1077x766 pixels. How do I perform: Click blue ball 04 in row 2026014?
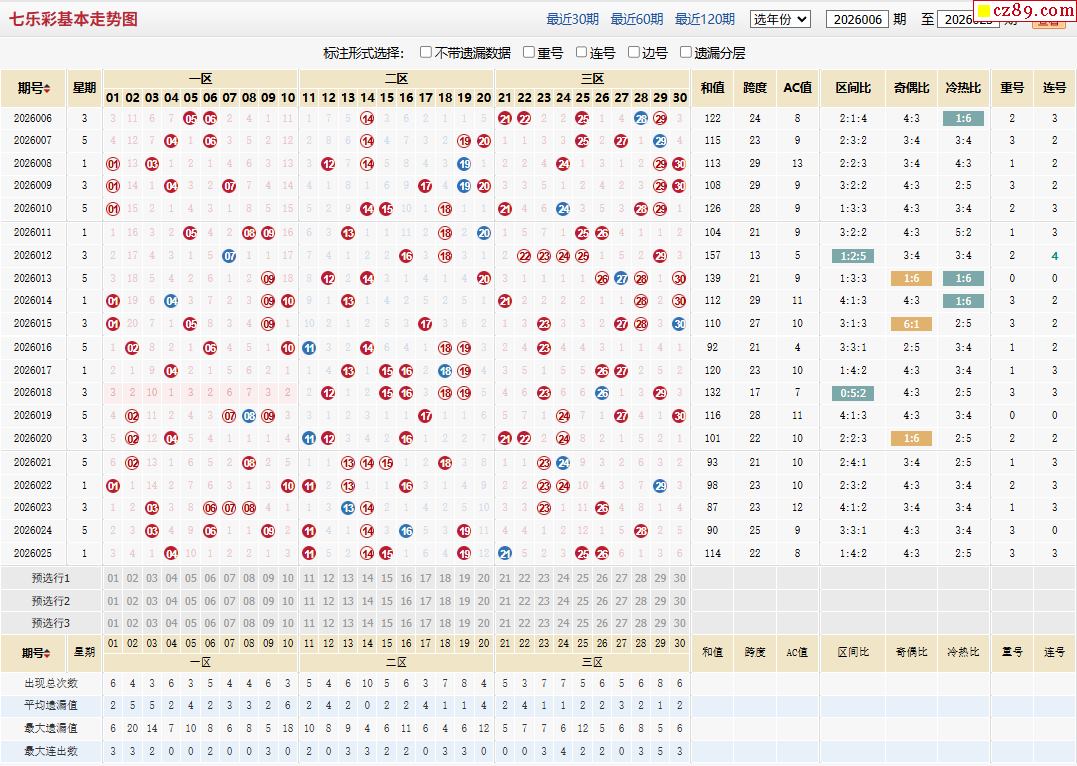tap(171, 300)
